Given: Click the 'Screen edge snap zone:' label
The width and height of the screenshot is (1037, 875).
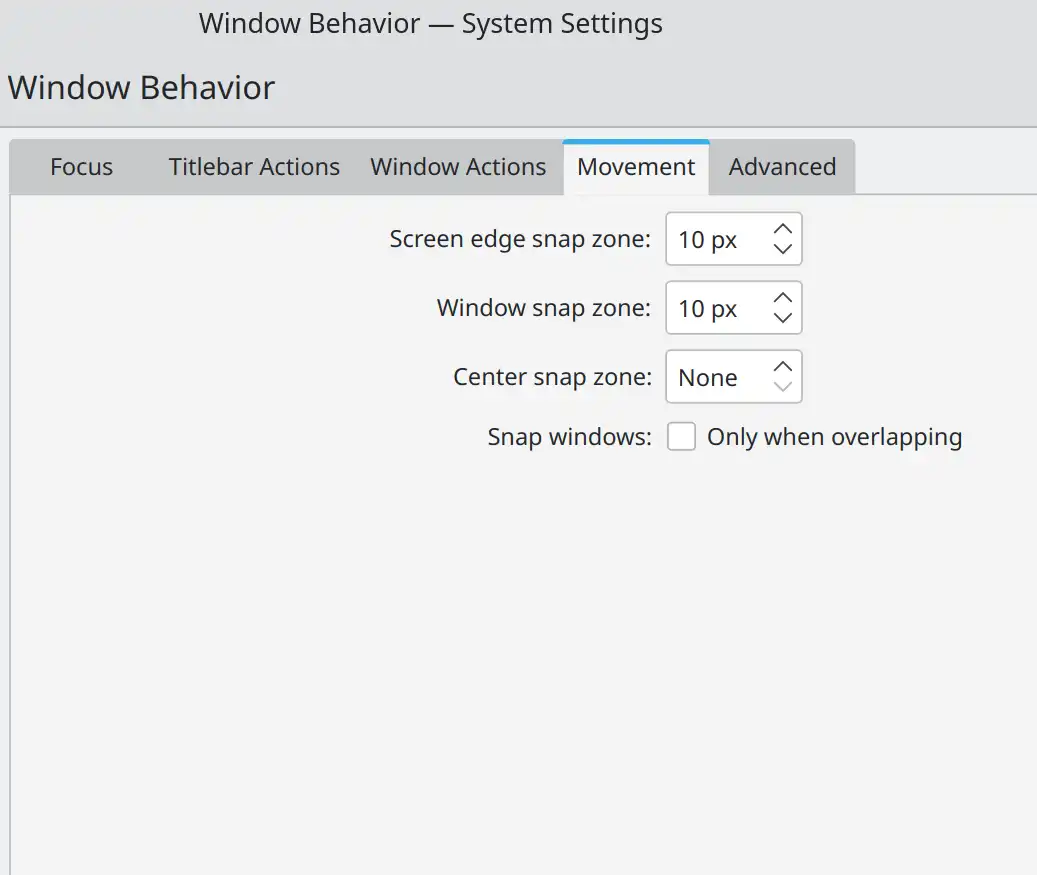Looking at the screenshot, I should click(x=520, y=239).
